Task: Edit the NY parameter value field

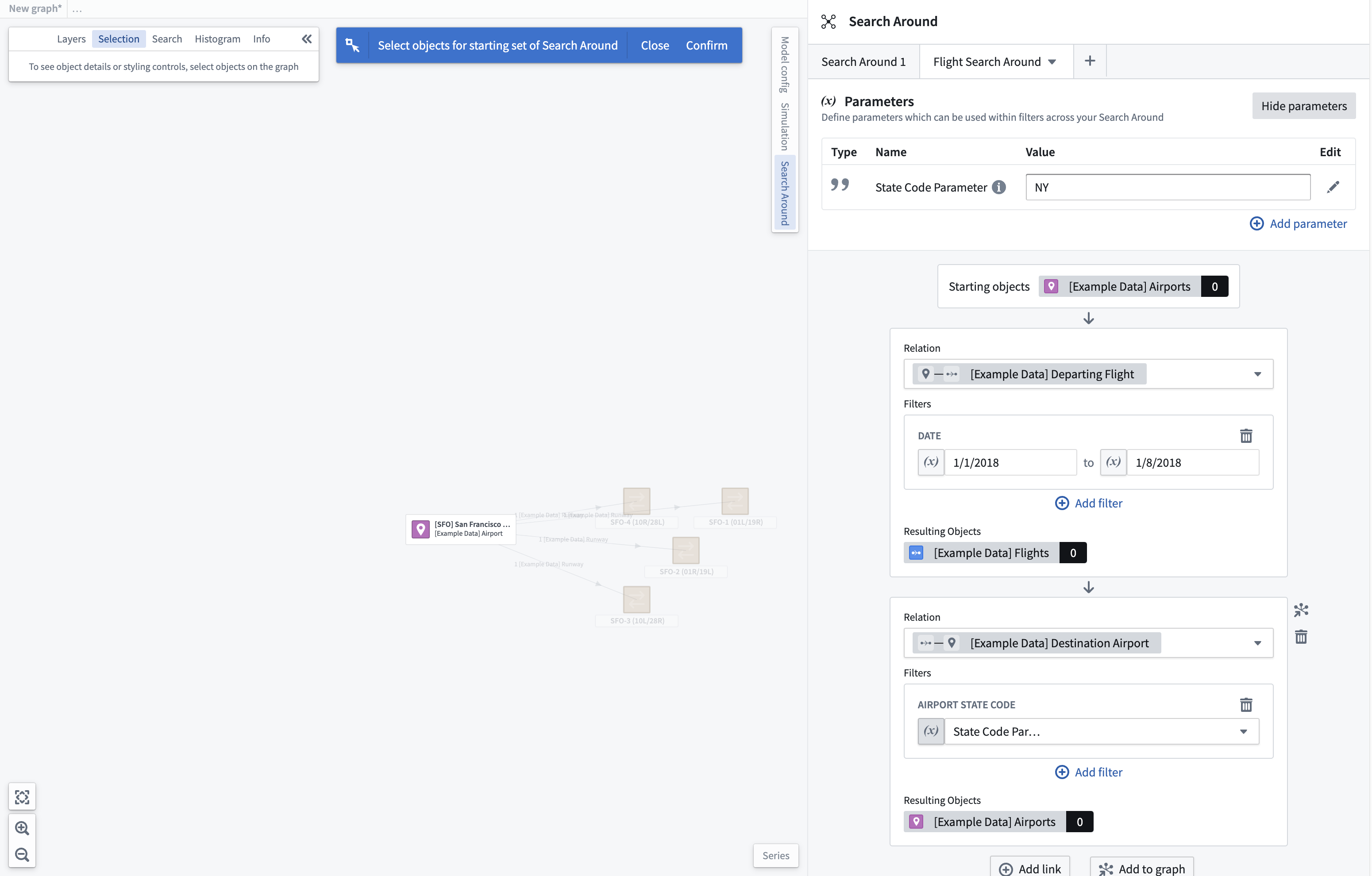Action: tap(1168, 187)
